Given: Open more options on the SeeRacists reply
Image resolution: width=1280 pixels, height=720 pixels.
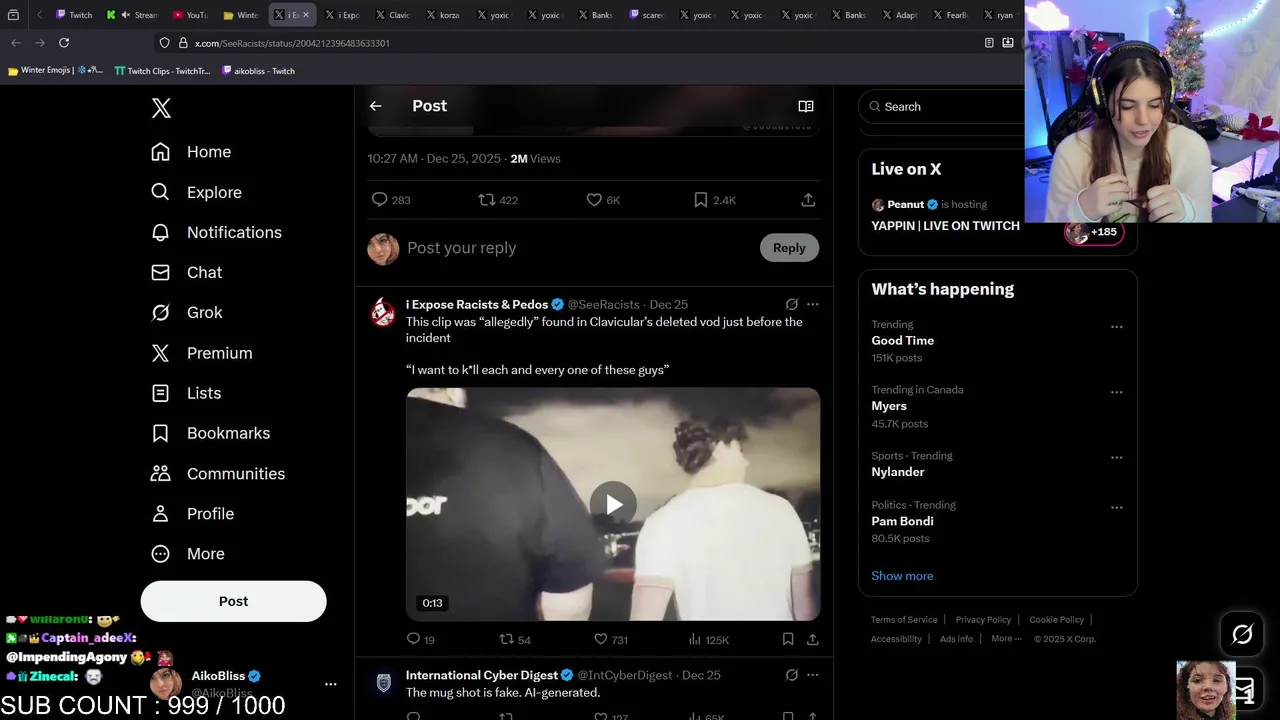Looking at the screenshot, I should click(813, 305).
